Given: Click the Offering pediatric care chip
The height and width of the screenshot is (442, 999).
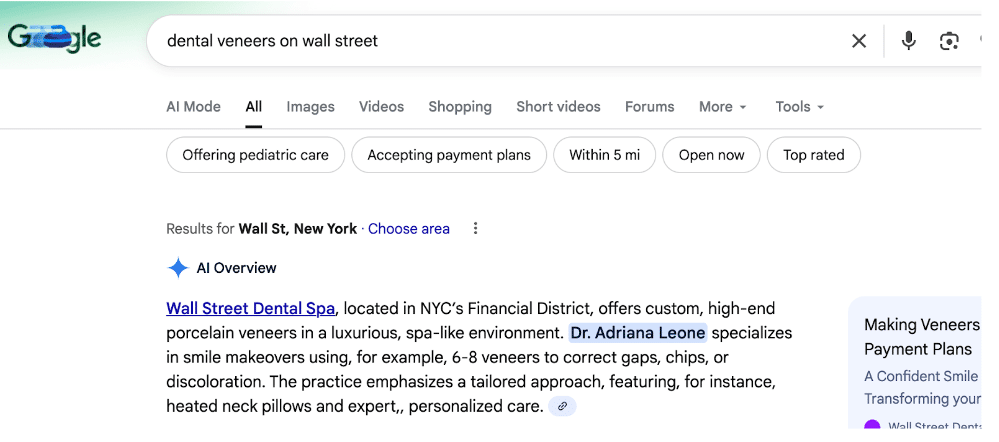Looking at the screenshot, I should click(255, 155).
